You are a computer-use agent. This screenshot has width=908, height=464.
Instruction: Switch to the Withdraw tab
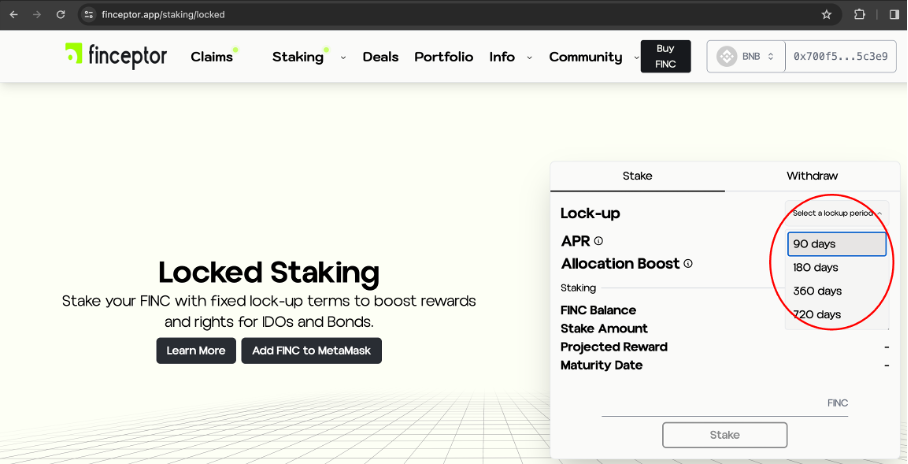[x=811, y=176]
